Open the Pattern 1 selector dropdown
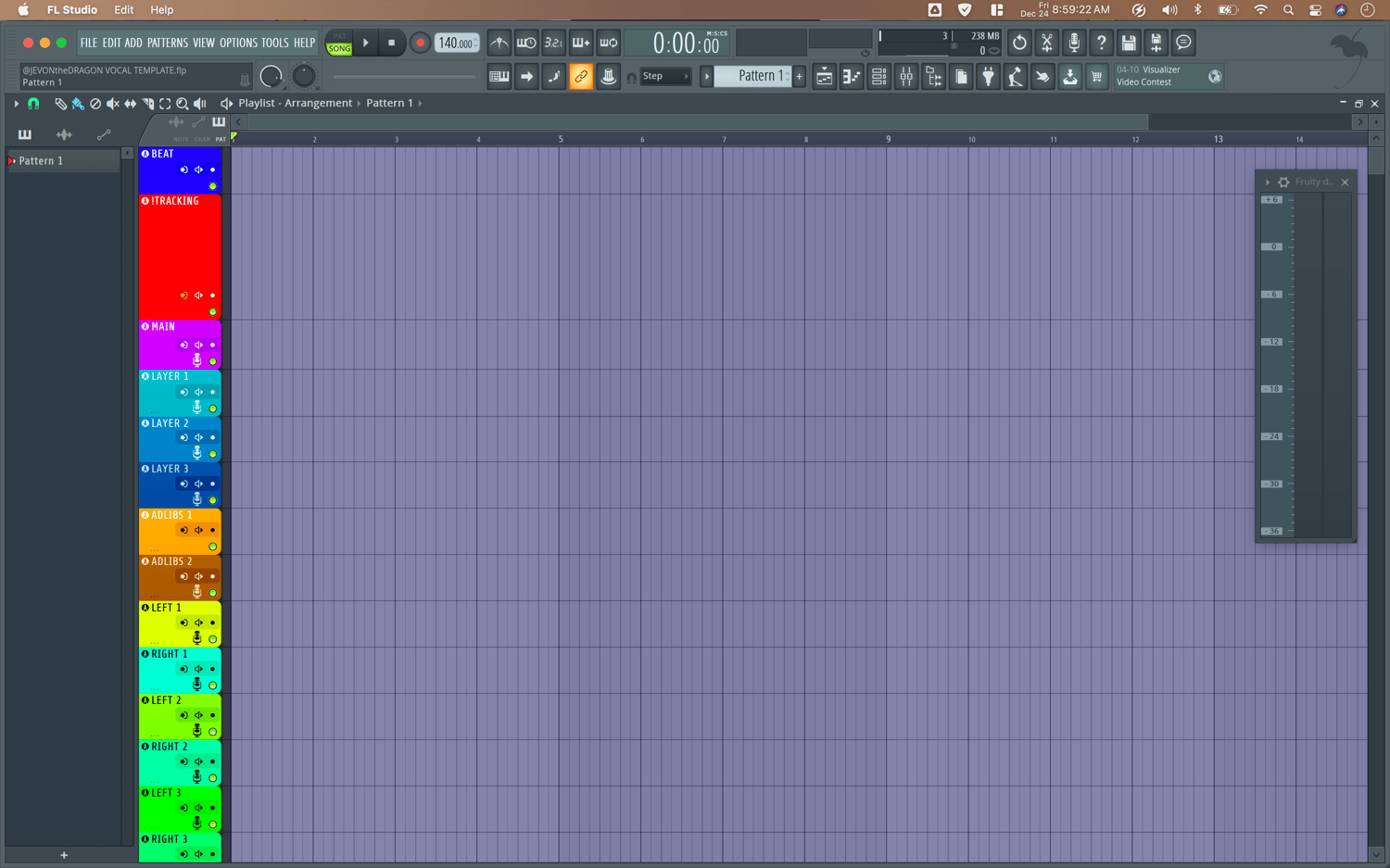This screenshot has width=1390, height=868. click(753, 76)
